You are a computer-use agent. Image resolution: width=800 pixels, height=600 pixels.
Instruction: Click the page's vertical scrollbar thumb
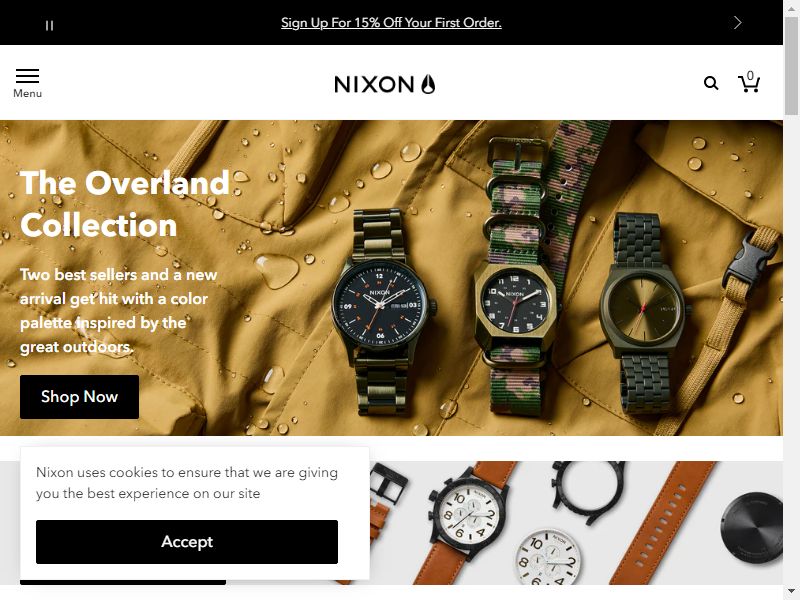tap(791, 66)
